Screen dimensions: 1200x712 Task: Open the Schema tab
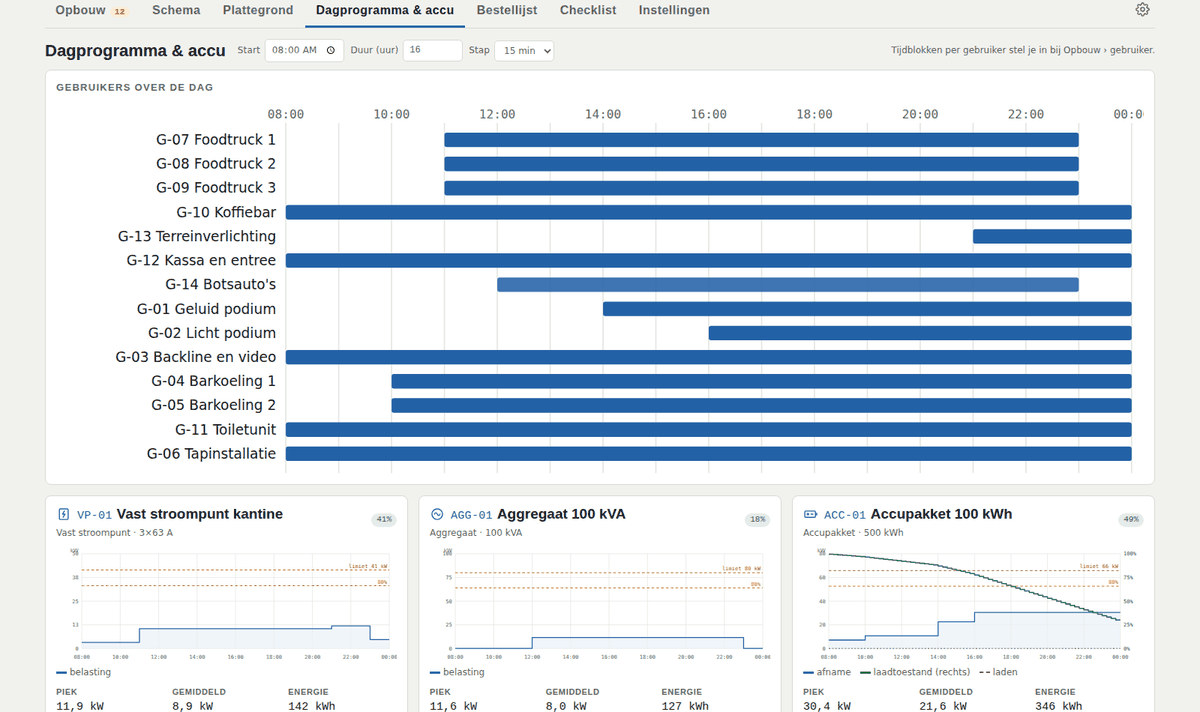pos(176,11)
